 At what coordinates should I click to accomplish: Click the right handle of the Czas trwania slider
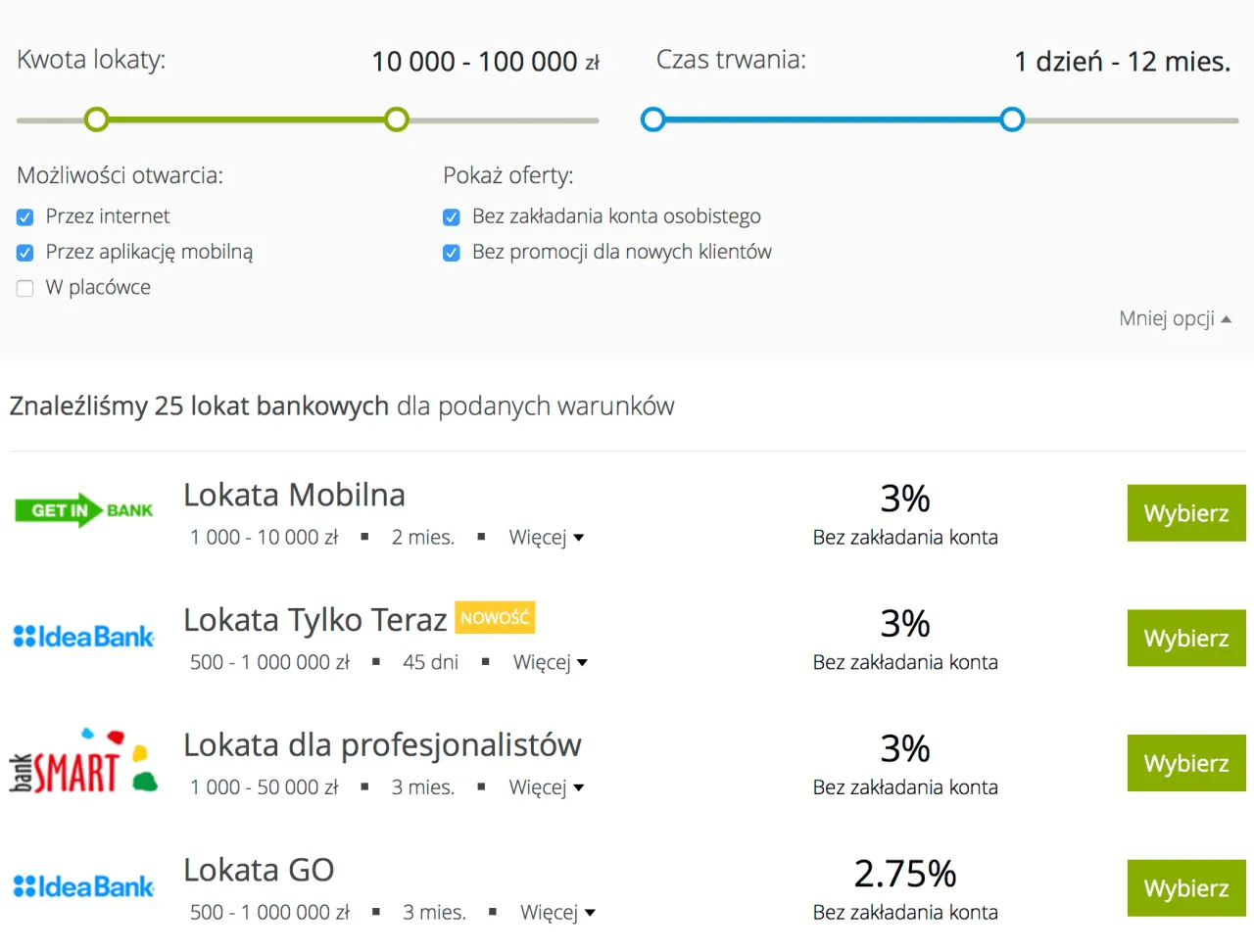(1011, 119)
